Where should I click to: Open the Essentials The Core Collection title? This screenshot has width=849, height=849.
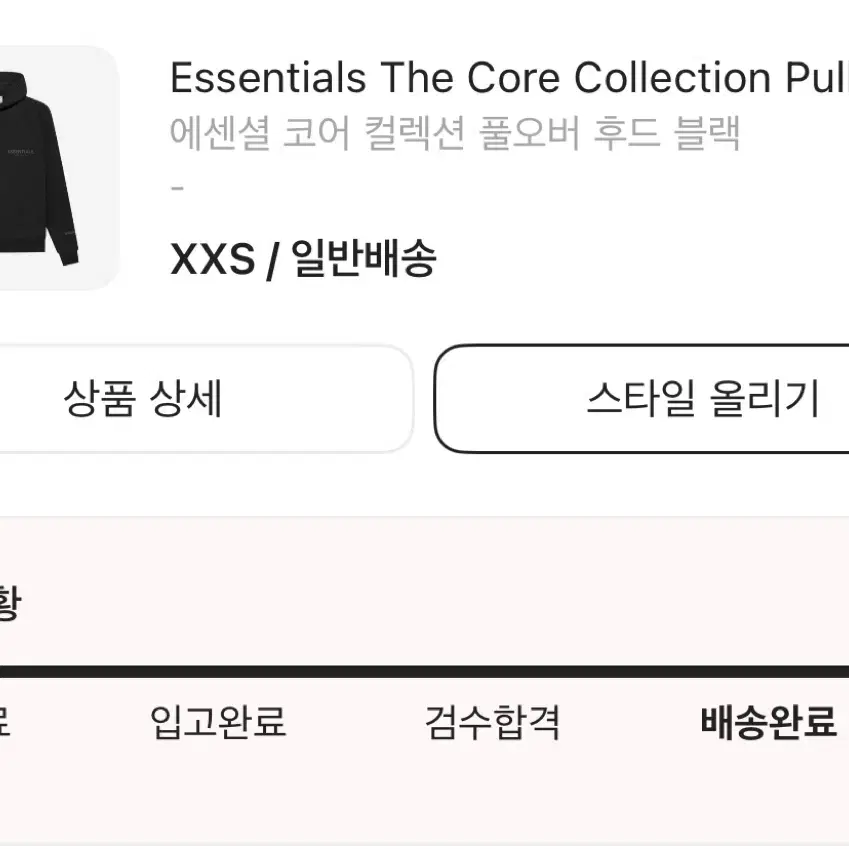[509, 77]
